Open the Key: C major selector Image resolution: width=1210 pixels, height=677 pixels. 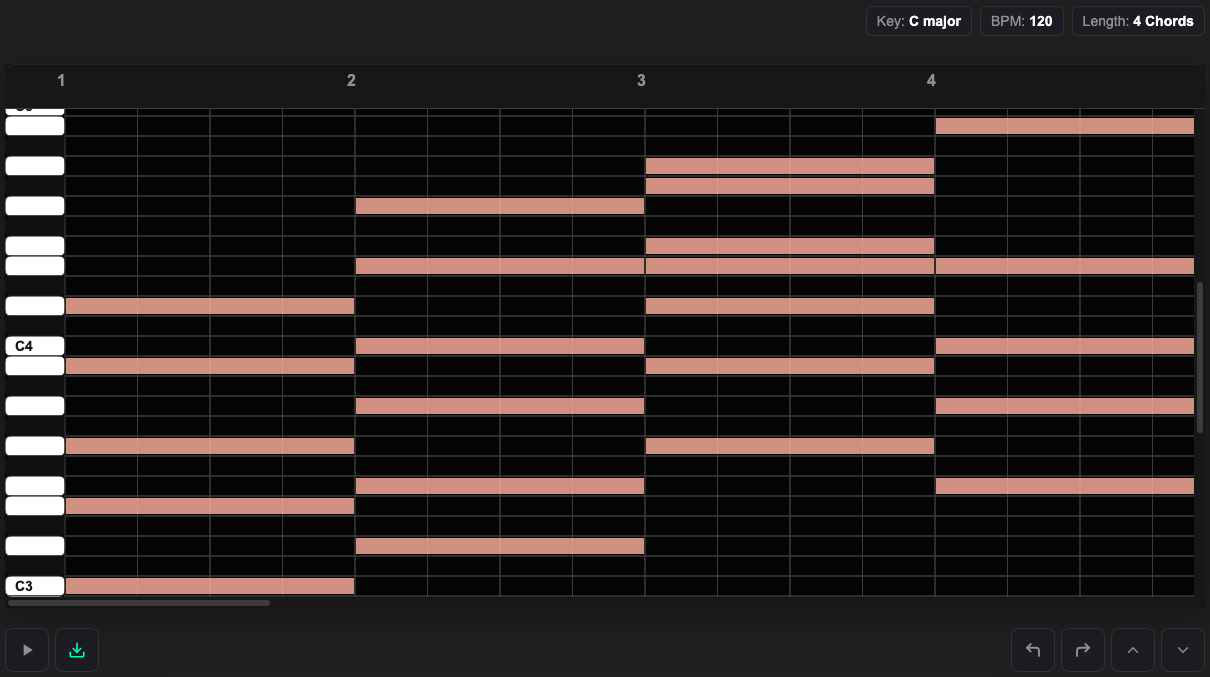coord(918,21)
